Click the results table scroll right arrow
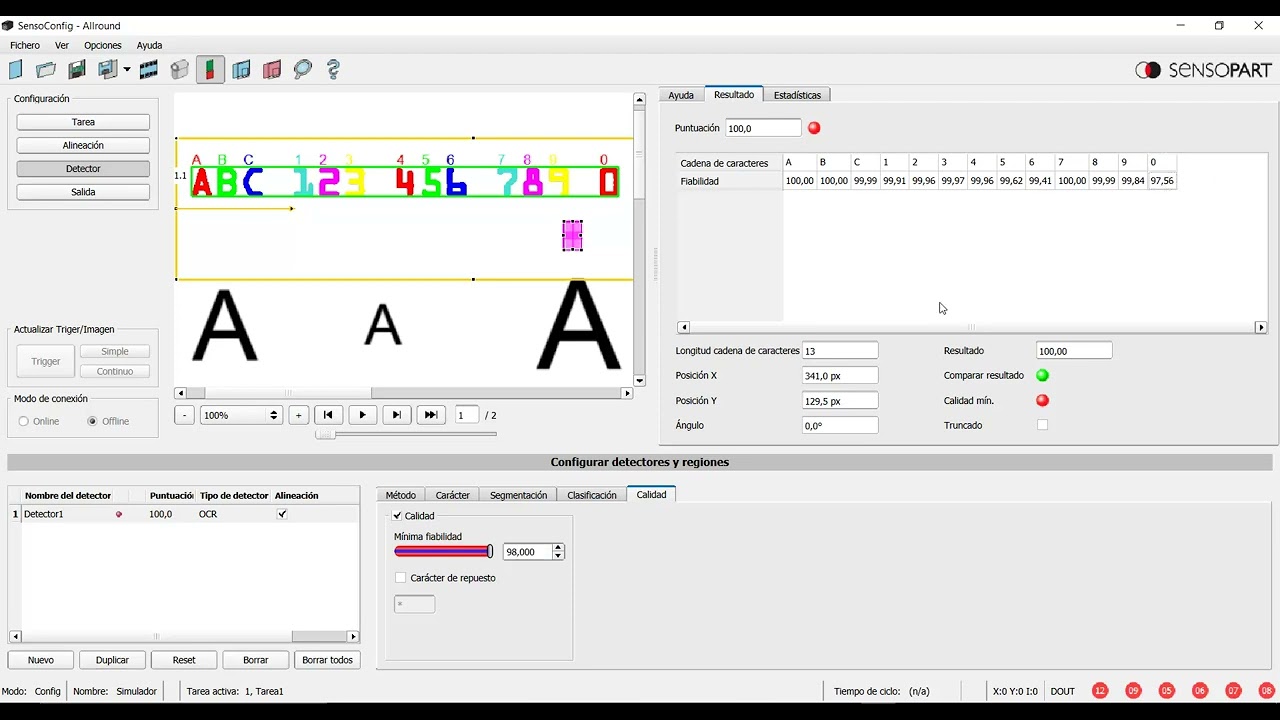This screenshot has height=720, width=1280. pos(1261,327)
